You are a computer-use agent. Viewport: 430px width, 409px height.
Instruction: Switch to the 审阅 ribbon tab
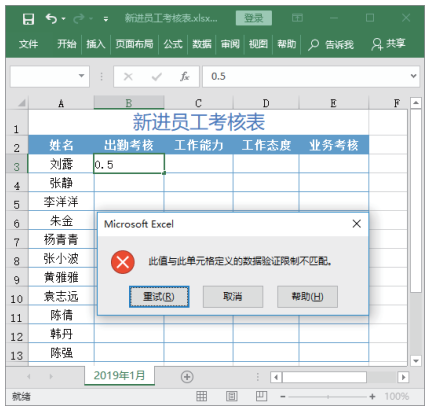230,44
